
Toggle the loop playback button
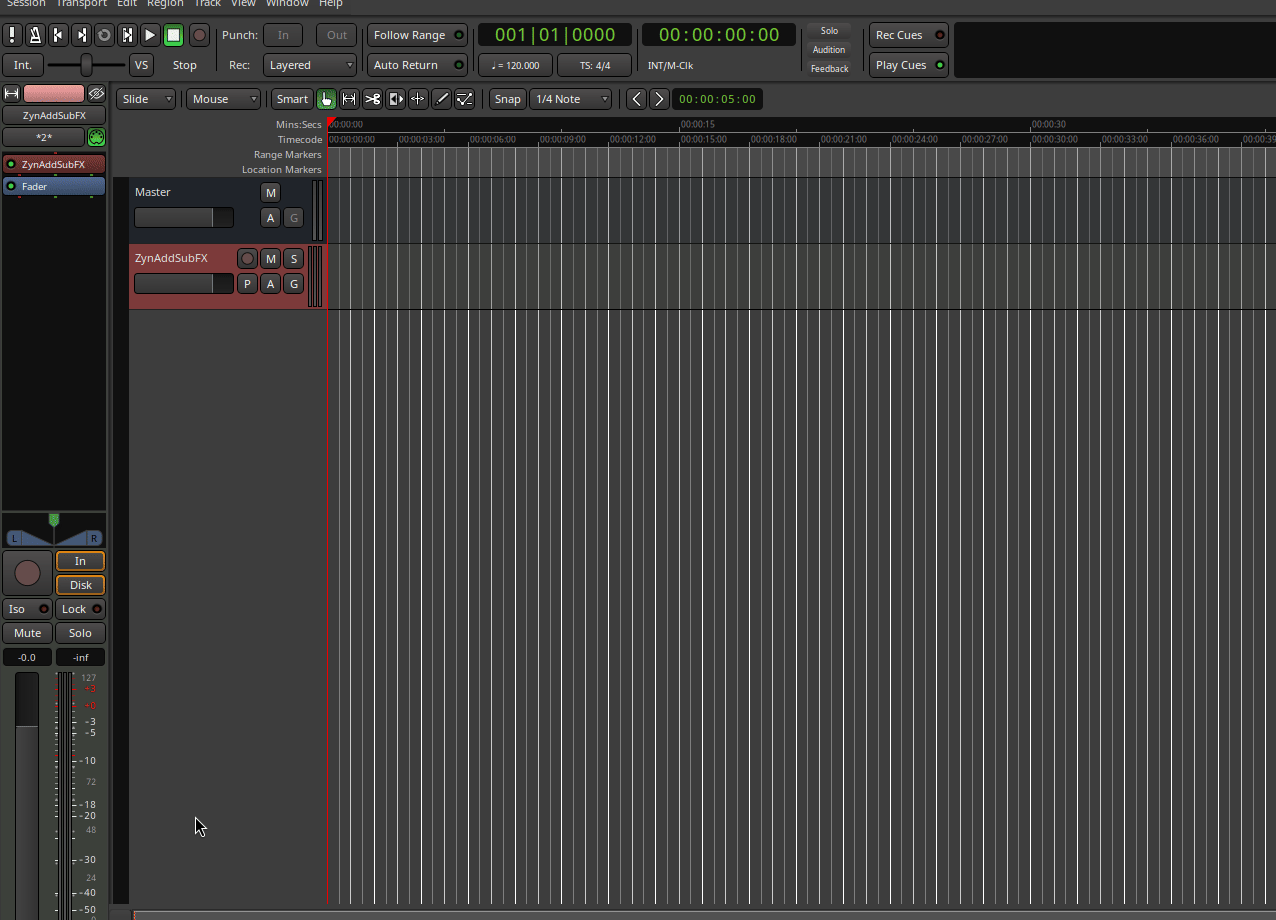coord(104,35)
